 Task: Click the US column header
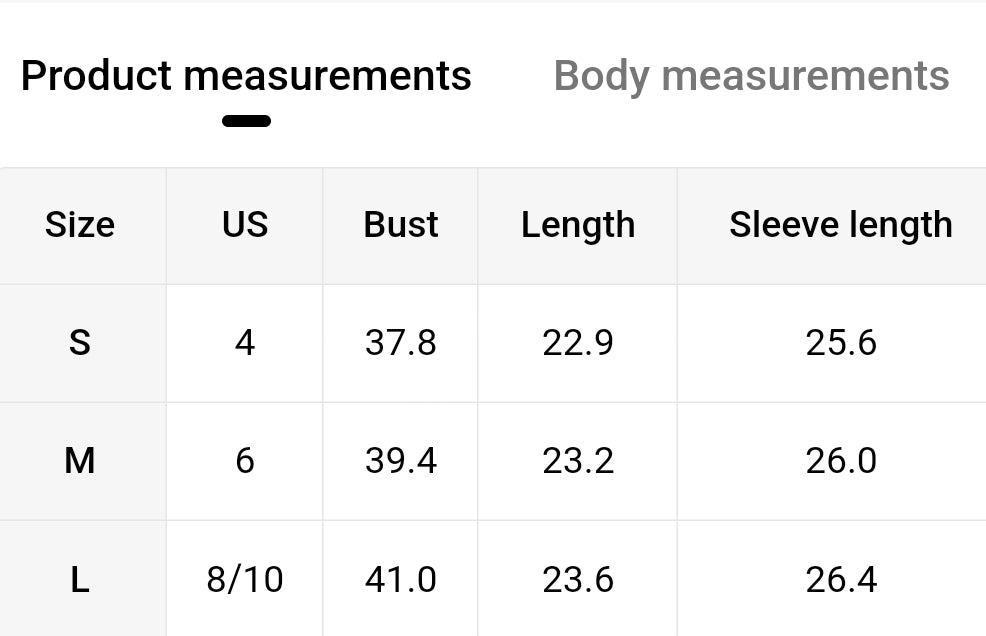point(245,225)
